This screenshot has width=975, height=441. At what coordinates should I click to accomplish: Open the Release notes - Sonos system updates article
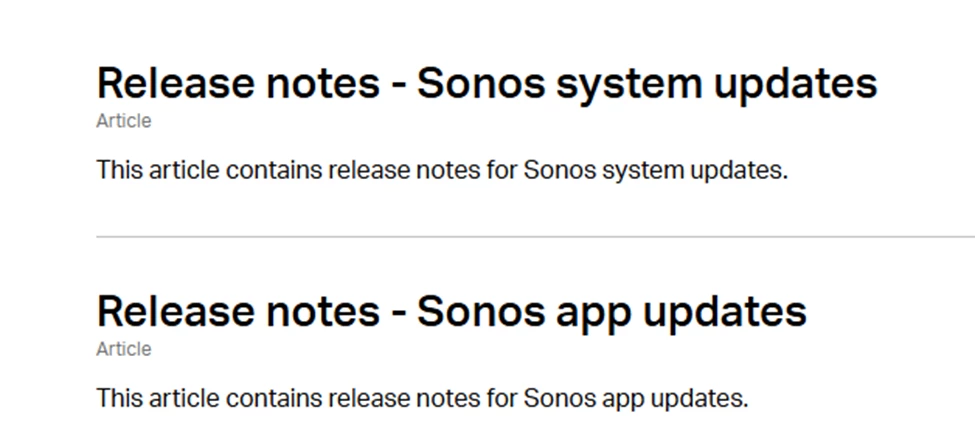(487, 83)
